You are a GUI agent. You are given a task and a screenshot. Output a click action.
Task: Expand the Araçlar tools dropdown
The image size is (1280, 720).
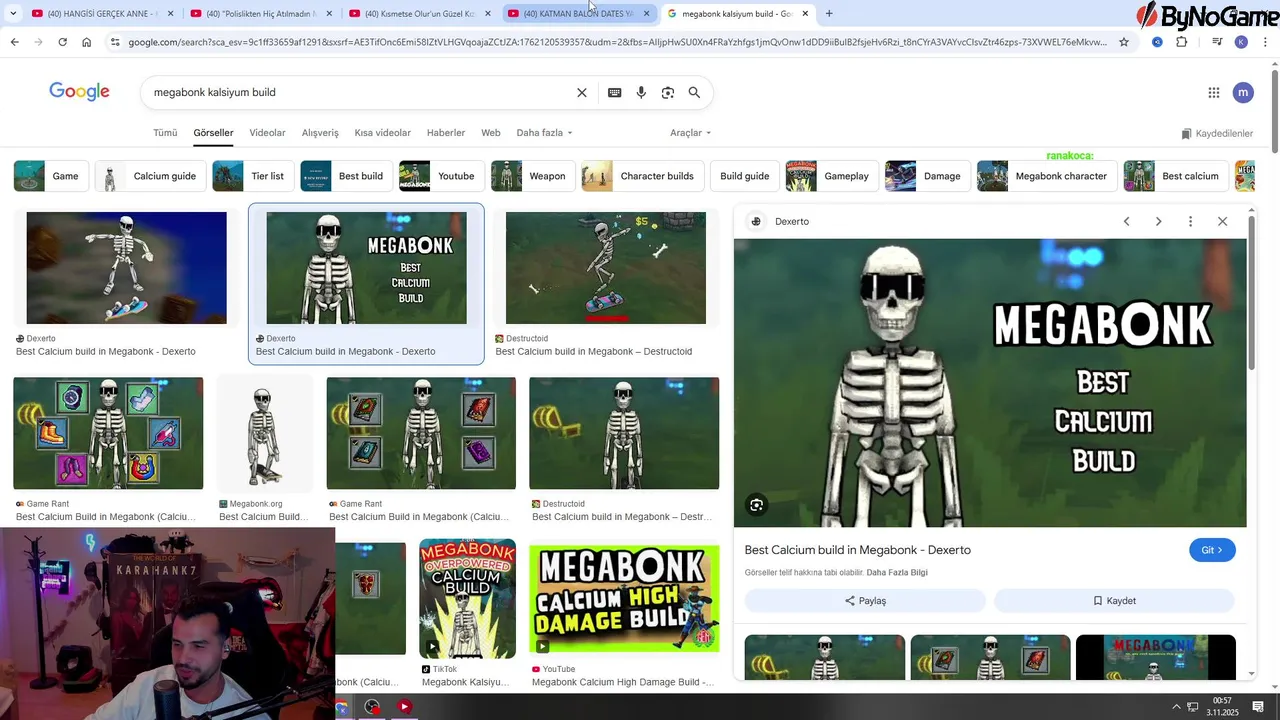coord(690,133)
